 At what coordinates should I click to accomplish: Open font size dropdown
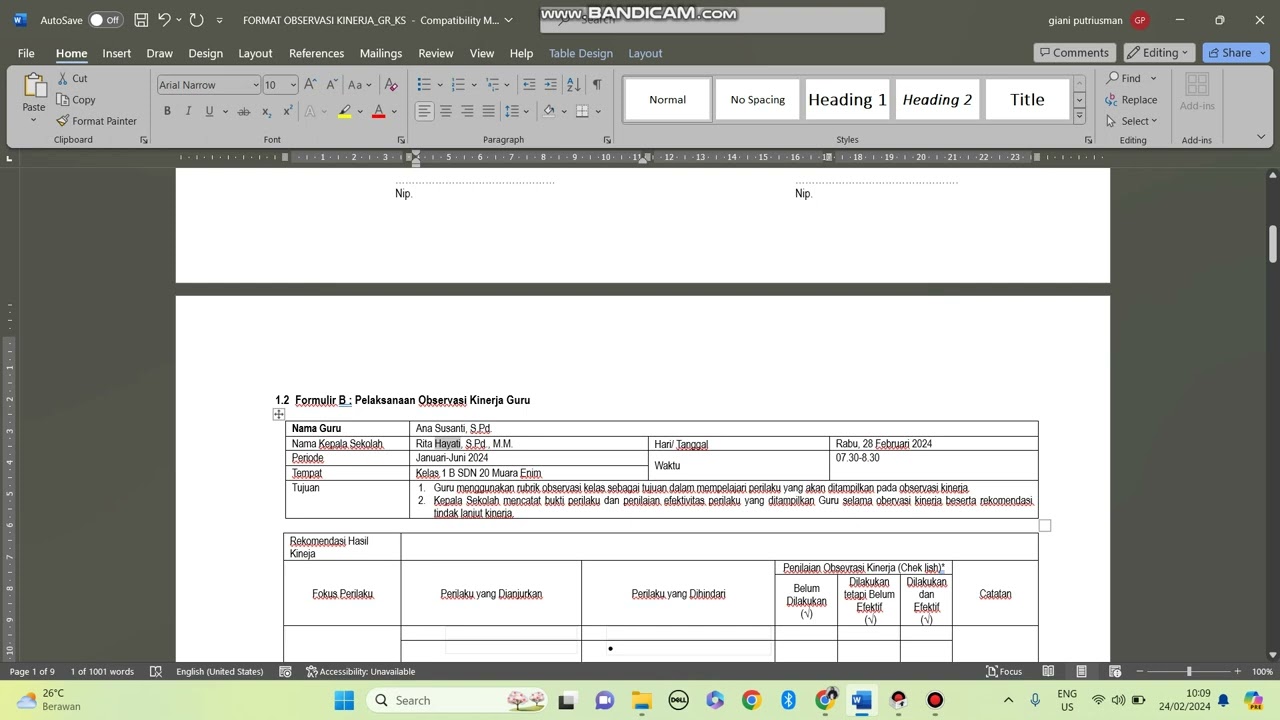click(293, 85)
